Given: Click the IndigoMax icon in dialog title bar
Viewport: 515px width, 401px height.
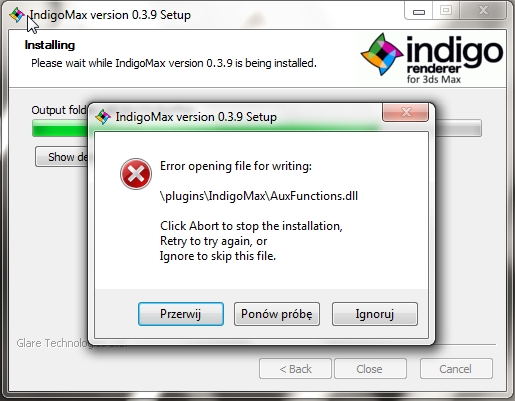Looking at the screenshot, I should [103, 117].
